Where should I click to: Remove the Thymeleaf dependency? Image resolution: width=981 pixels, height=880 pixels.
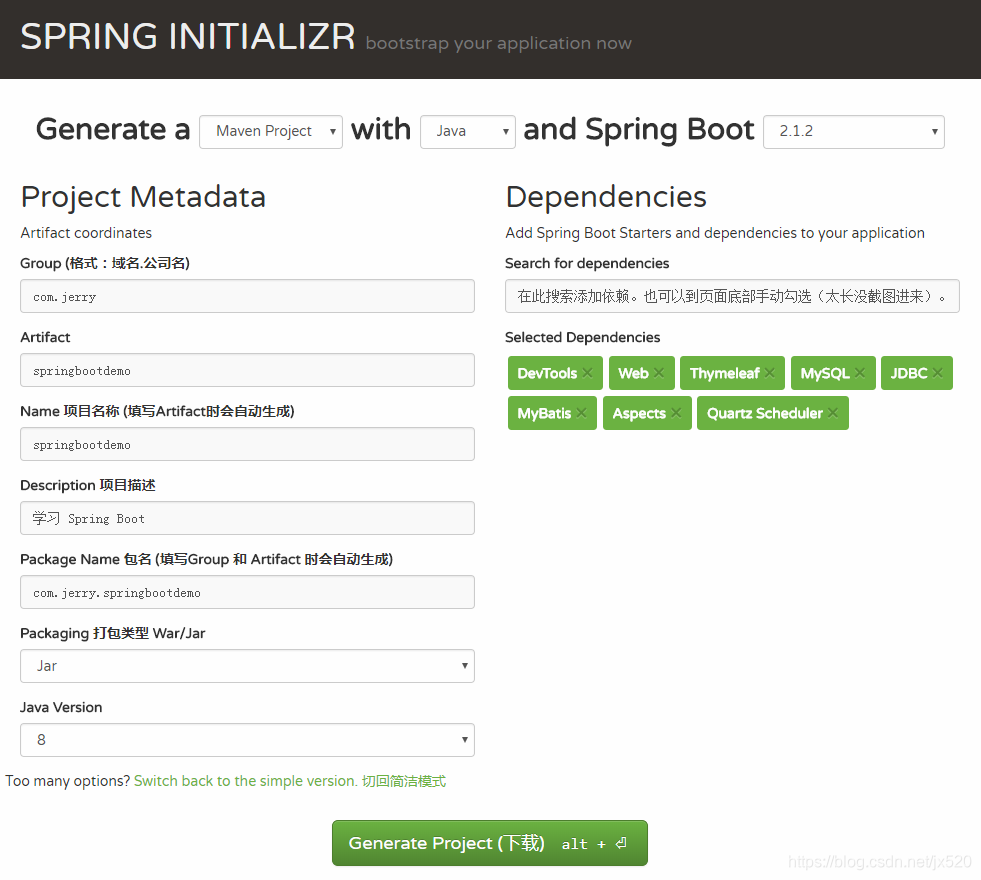(768, 373)
